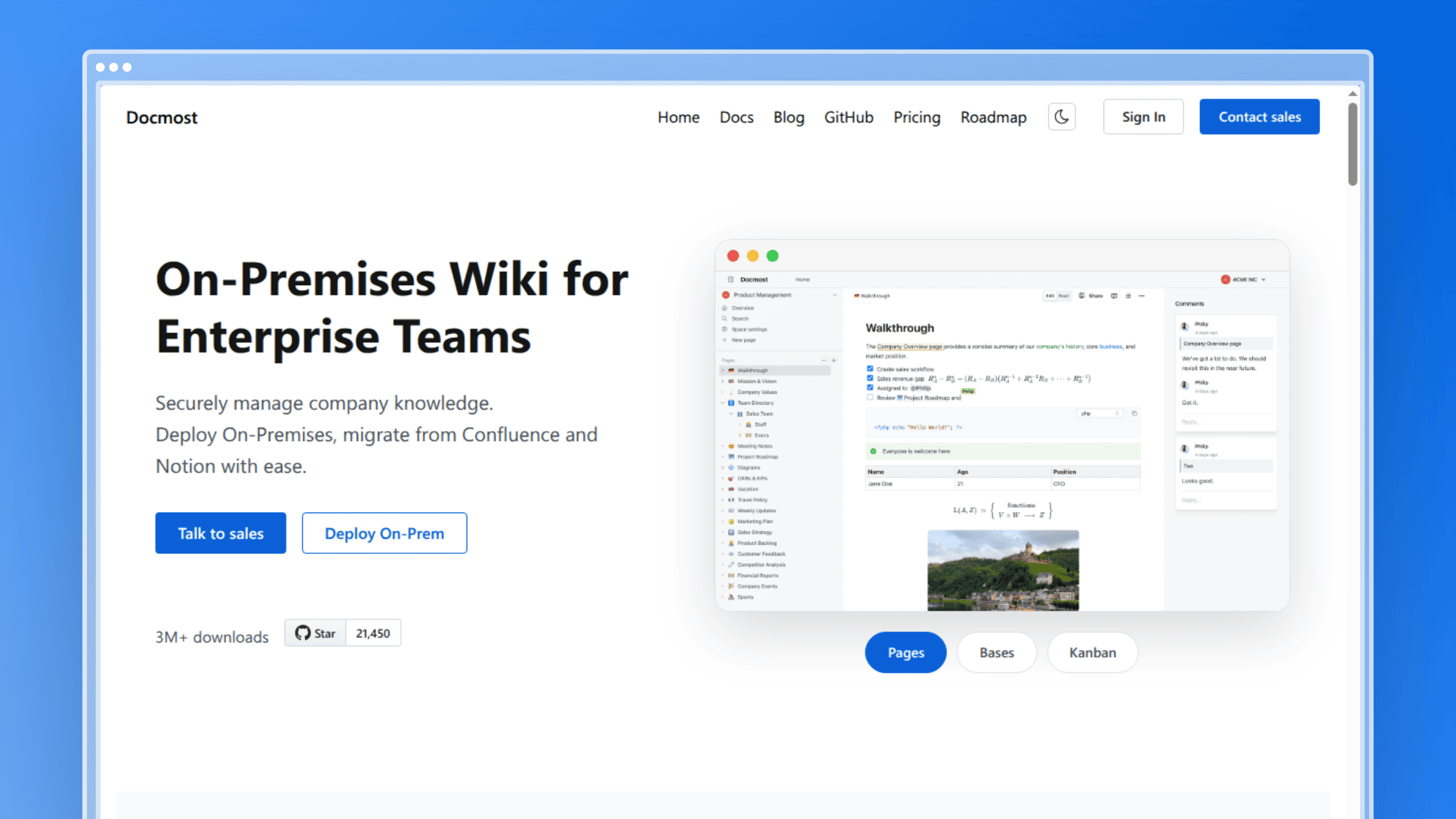Open the Roadmap link in navigation
Screen dimensions: 1456x819
click(994, 117)
